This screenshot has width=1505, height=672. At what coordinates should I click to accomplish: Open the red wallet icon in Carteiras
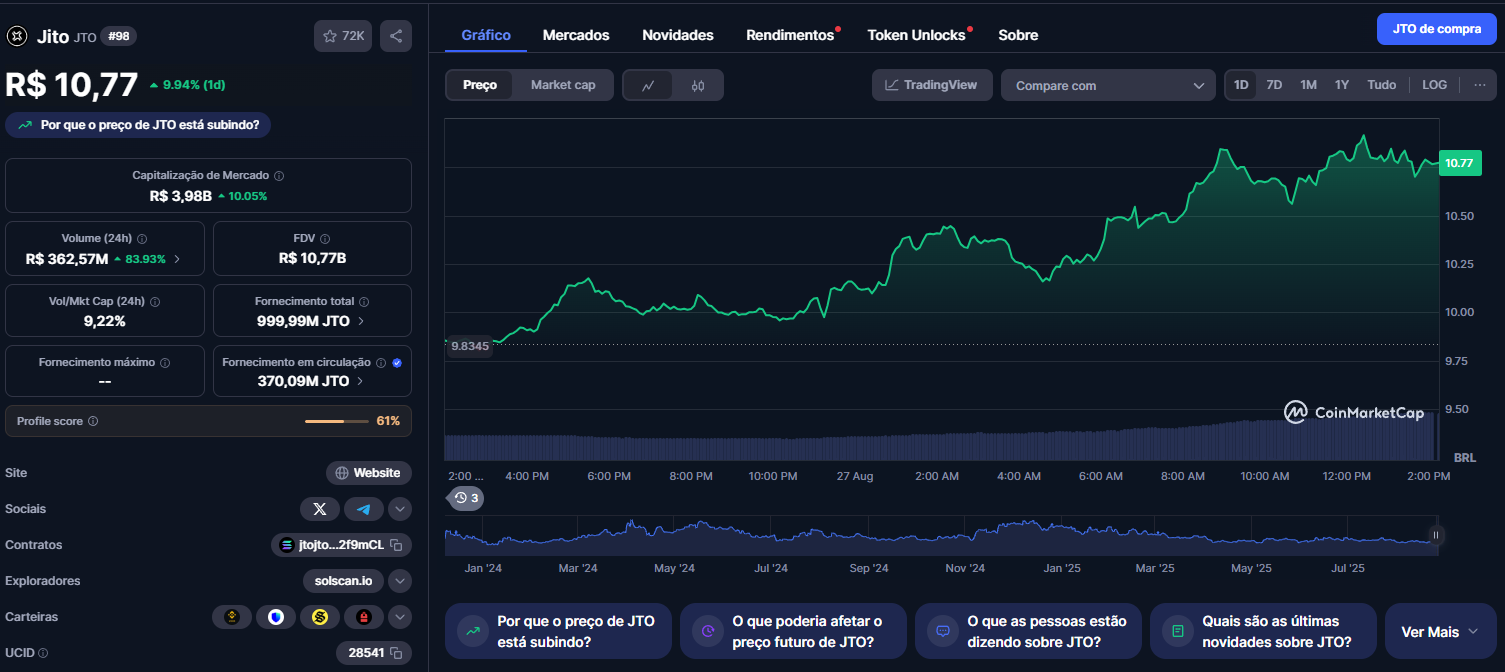click(x=364, y=617)
